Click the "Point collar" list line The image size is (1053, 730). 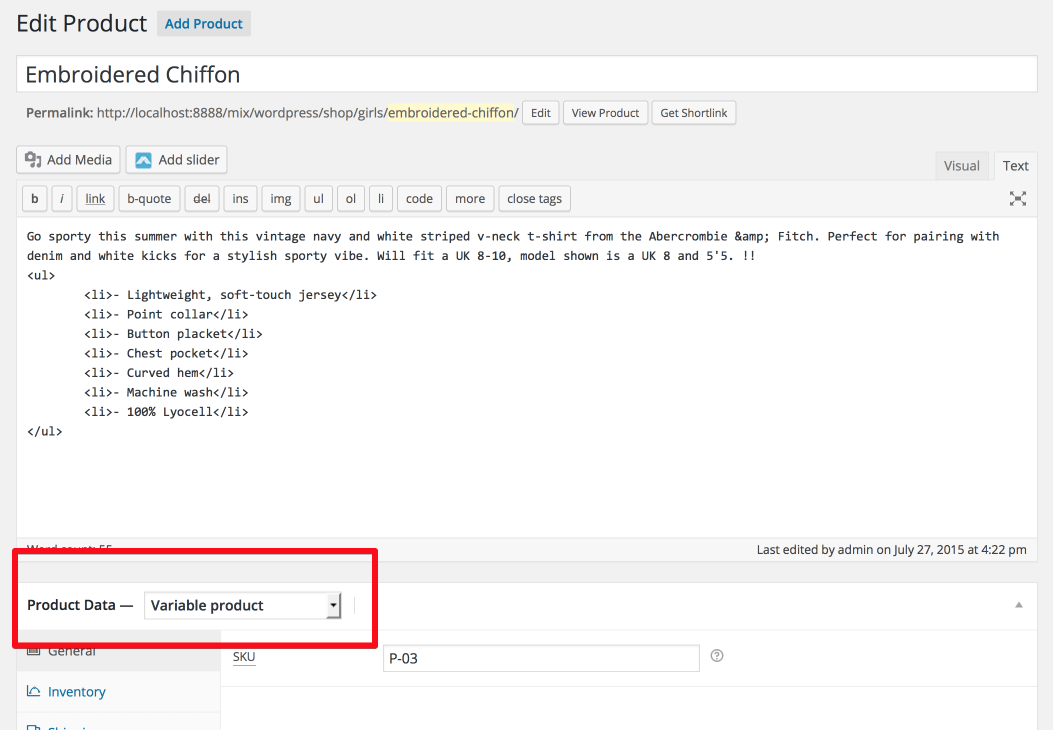[166, 314]
